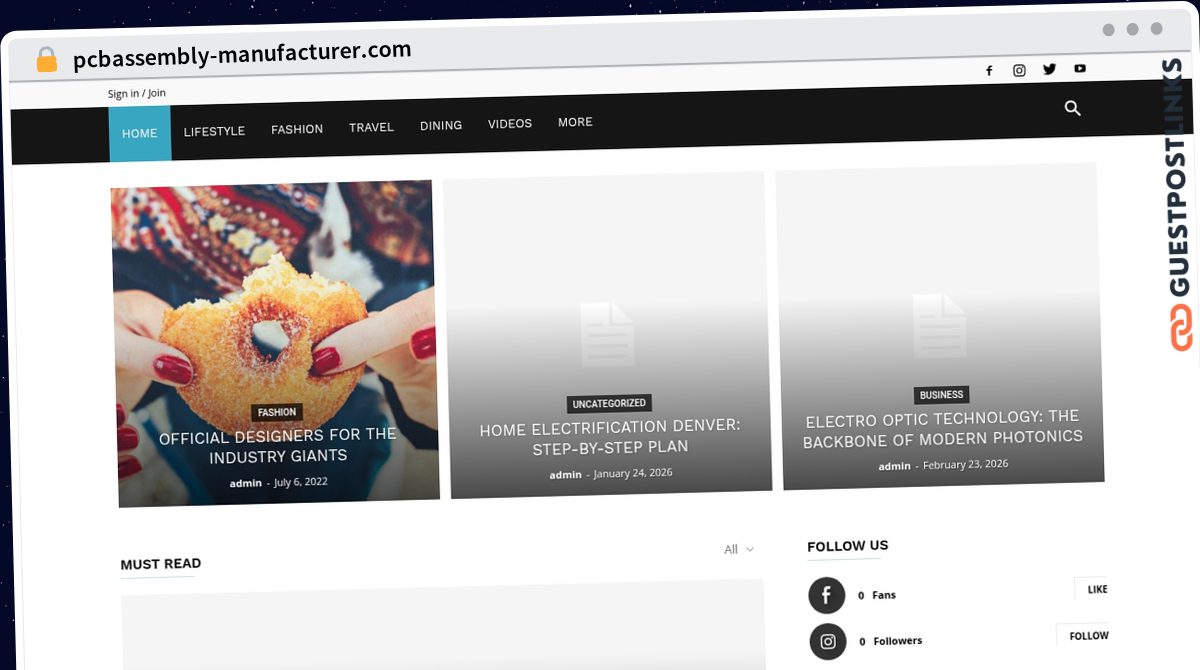1200x670 pixels.
Task: Click admin author on January 24, 2026 post
Action: point(565,475)
